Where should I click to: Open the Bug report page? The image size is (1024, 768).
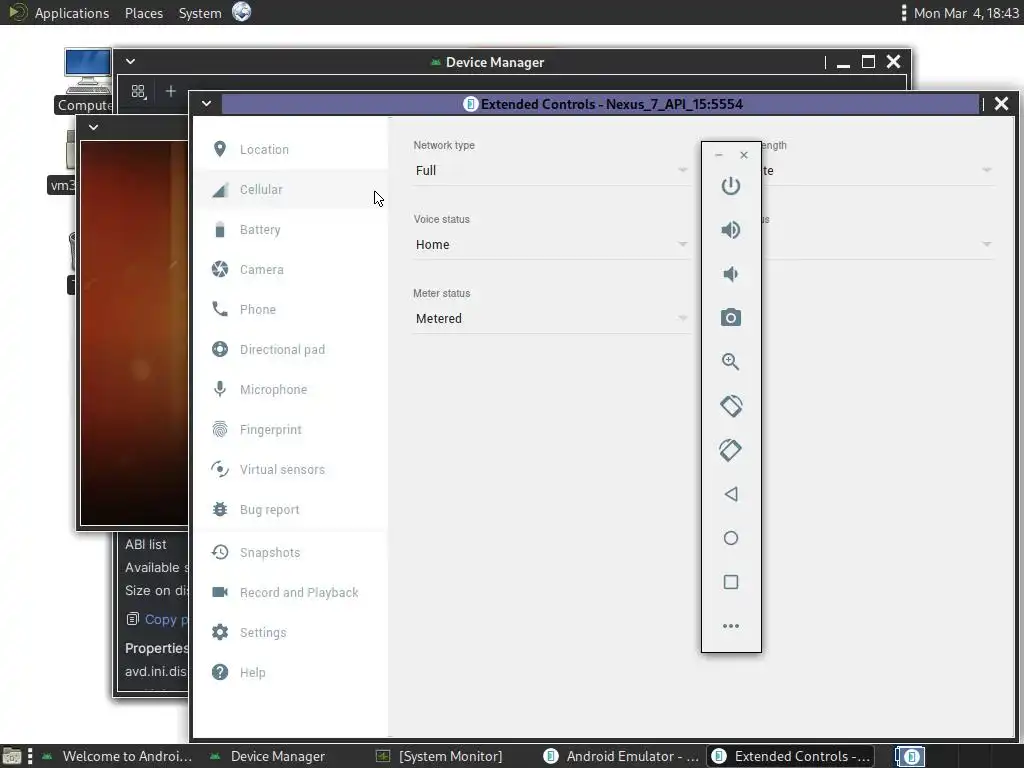291,509
